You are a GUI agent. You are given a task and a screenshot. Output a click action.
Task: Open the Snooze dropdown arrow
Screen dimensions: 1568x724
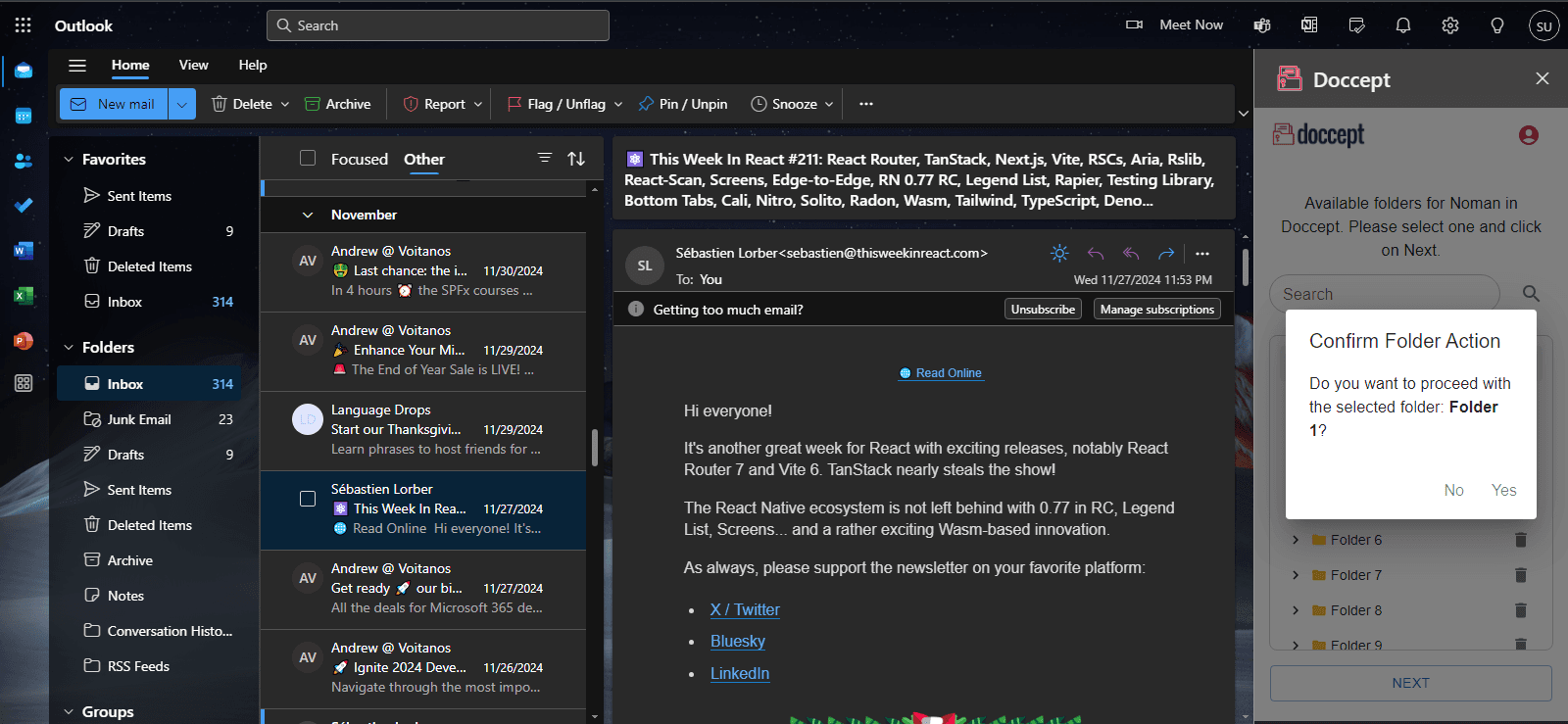pos(829,104)
